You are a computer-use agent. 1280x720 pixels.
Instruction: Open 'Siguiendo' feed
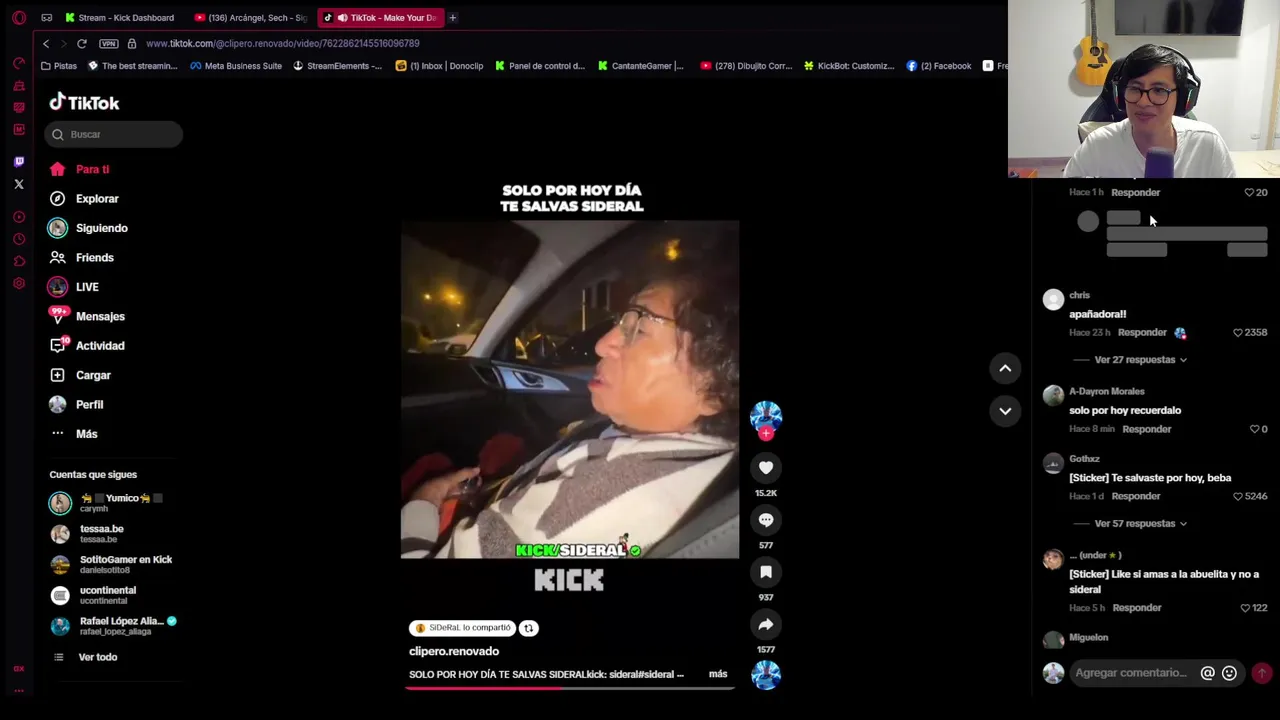pyautogui.click(x=101, y=228)
